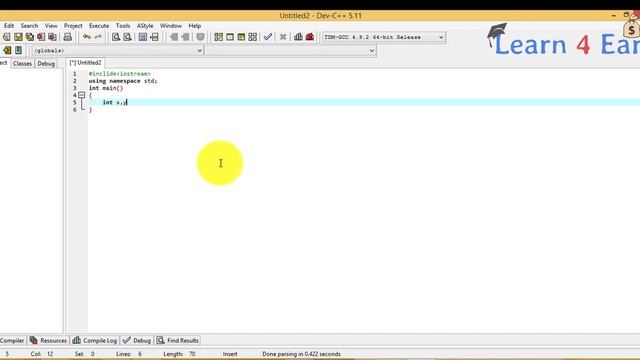Switch to the Debug side panel tab
Viewport: 640px width, 360px height.
click(x=46, y=64)
